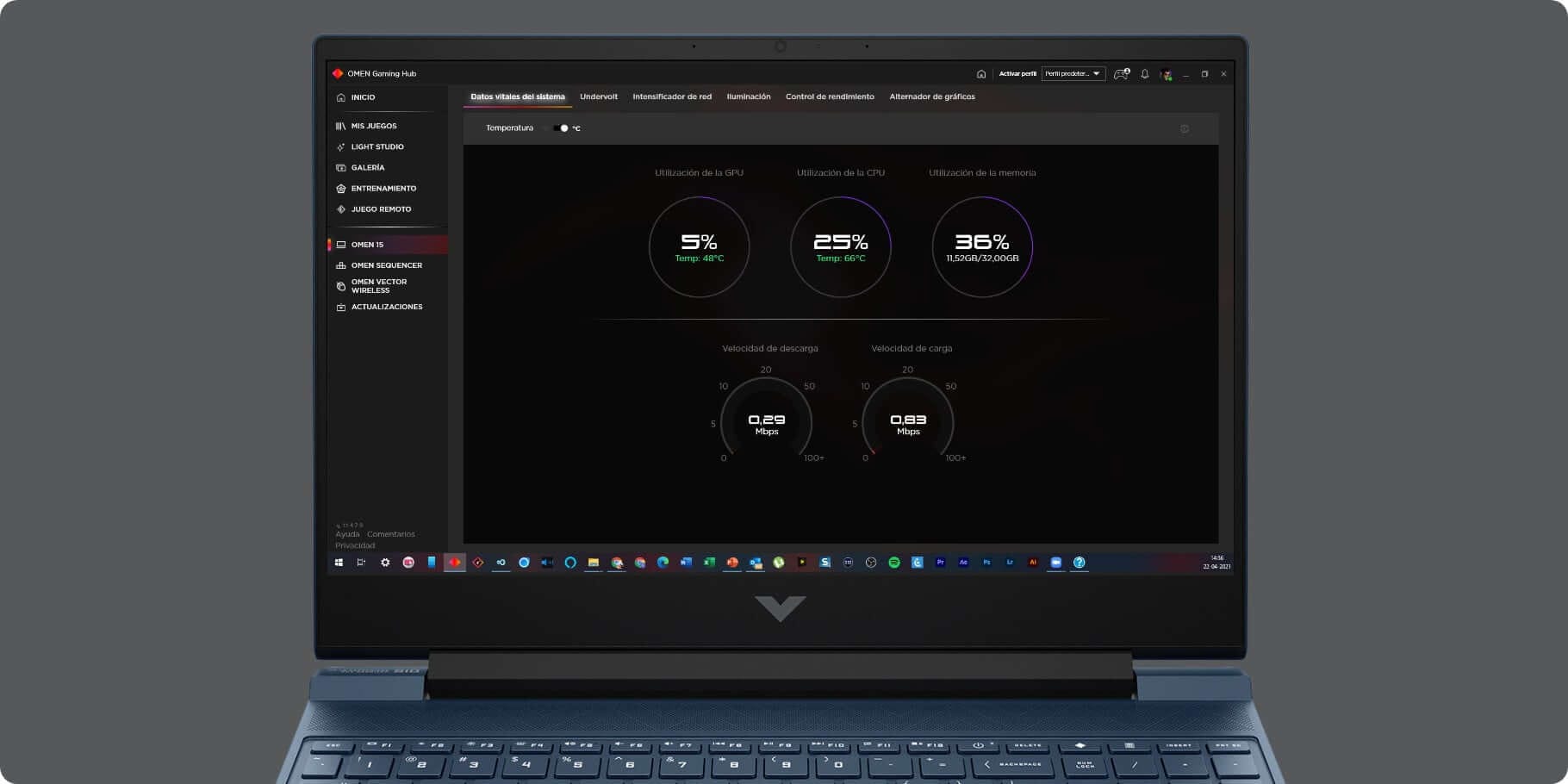Open OMEN SEQUENCER in the sidebar

click(387, 265)
